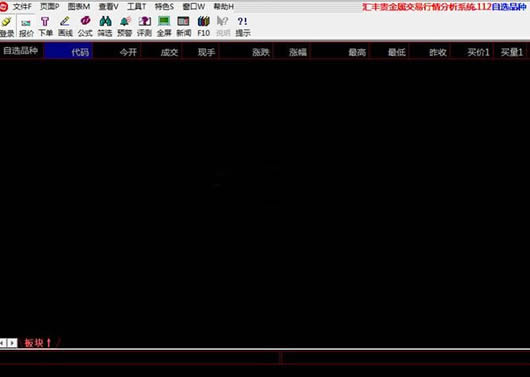
Task: Expand the 查看V menu
Action: click(x=109, y=7)
